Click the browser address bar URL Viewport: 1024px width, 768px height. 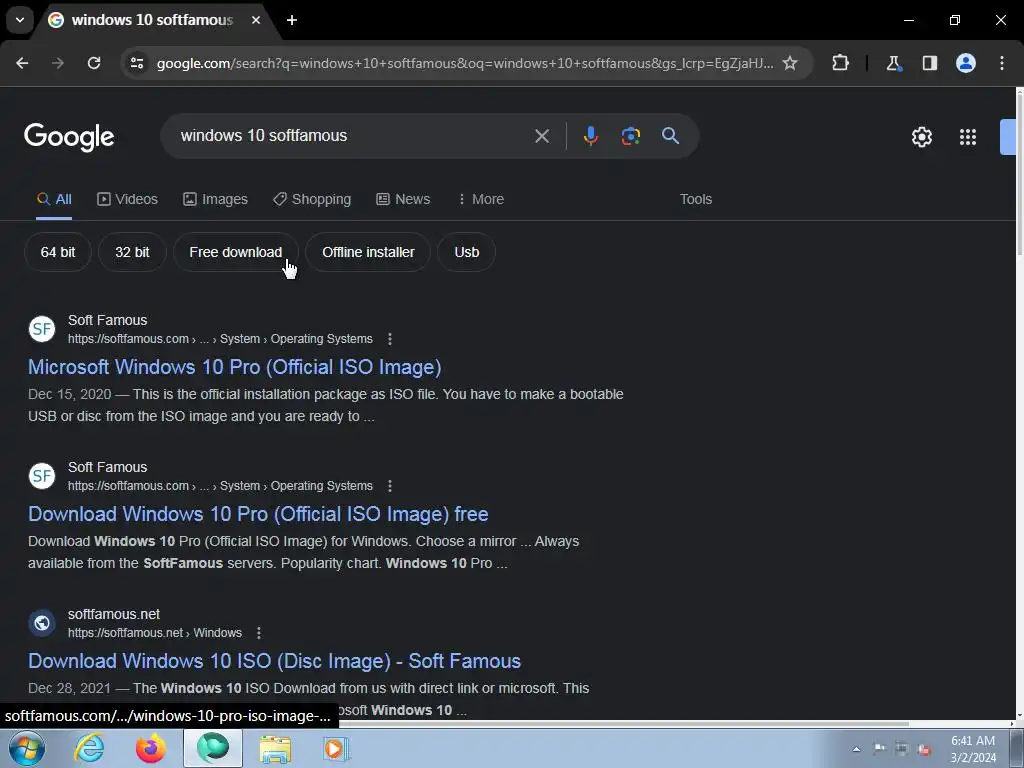(x=465, y=63)
